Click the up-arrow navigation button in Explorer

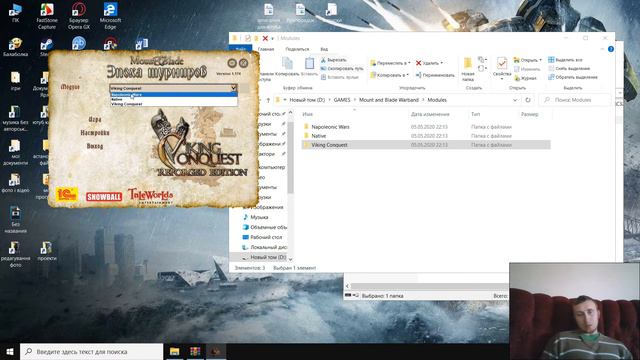point(268,100)
